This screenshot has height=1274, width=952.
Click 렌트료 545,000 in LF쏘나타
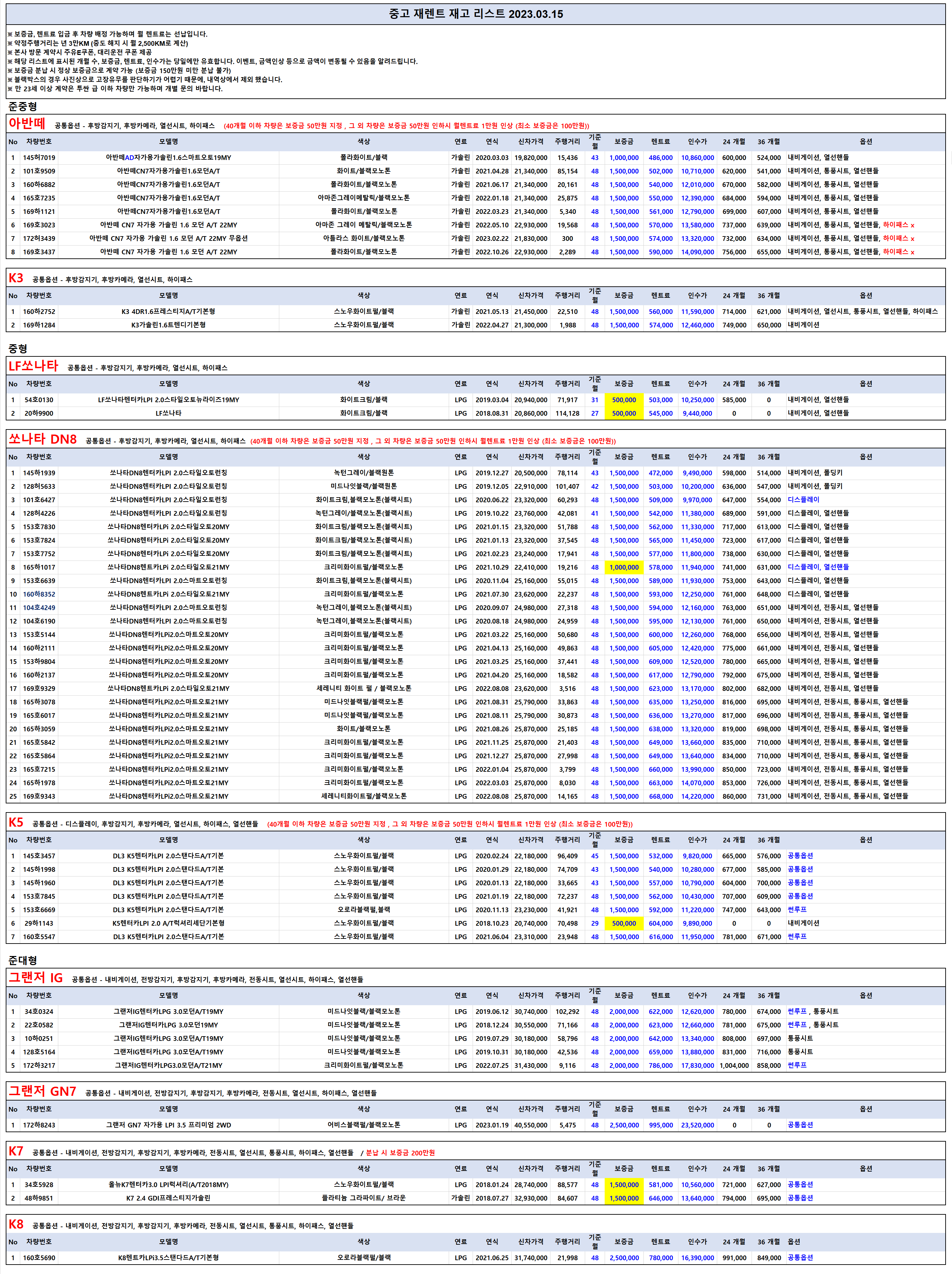click(x=661, y=414)
